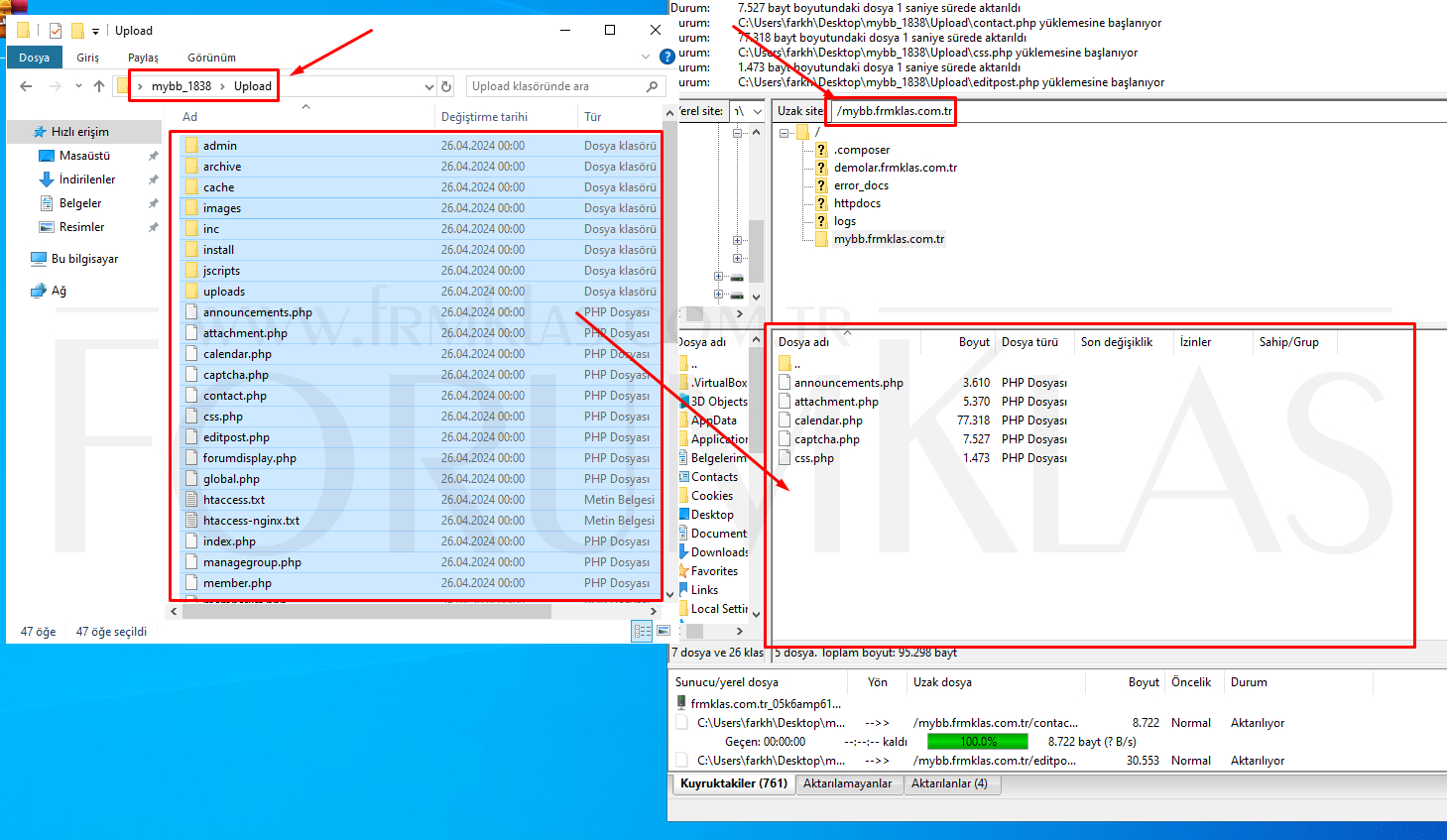
Task: Expand the Explorer ribbon chevron
Action: 648,57
